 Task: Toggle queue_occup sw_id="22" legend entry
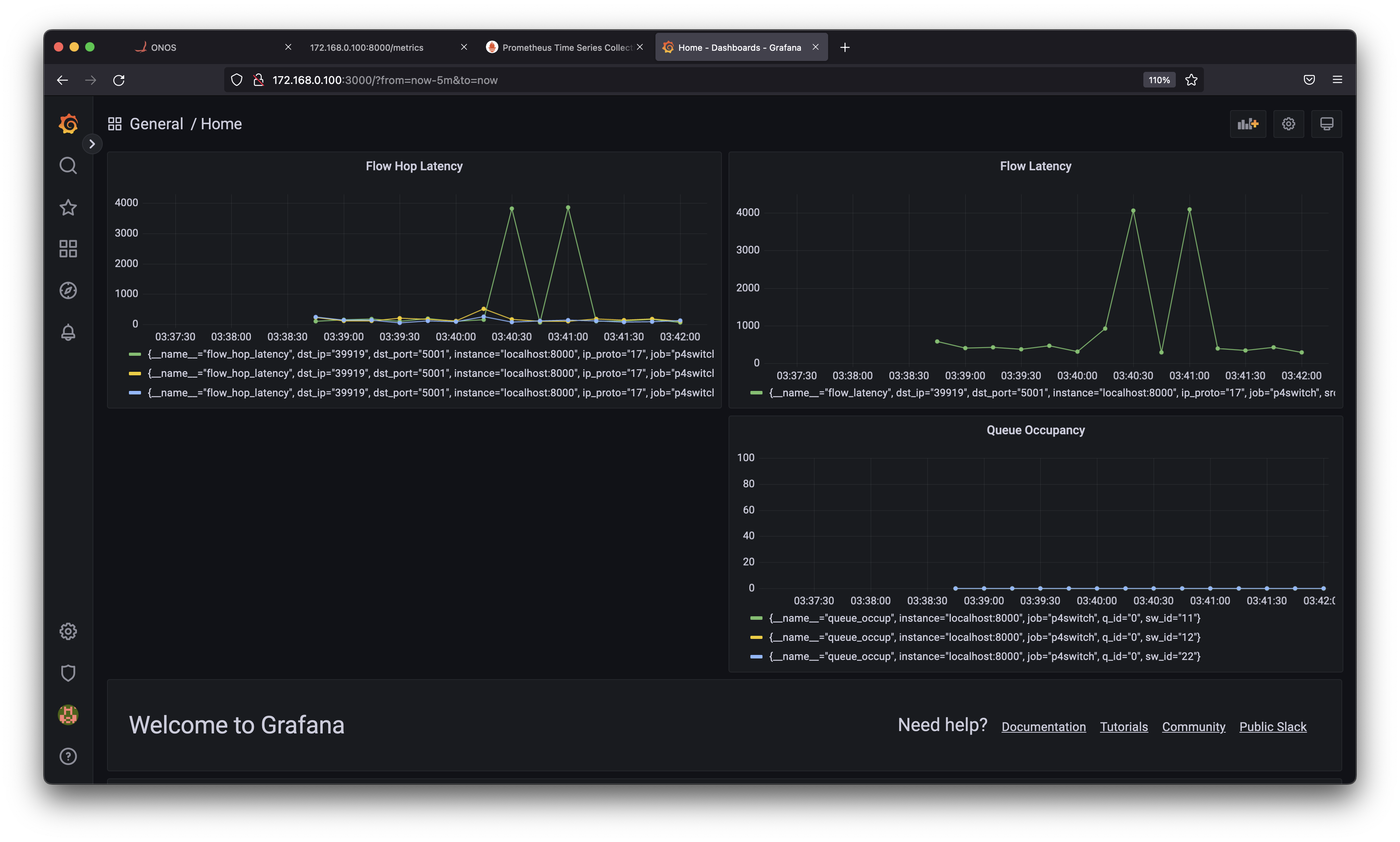(985, 656)
